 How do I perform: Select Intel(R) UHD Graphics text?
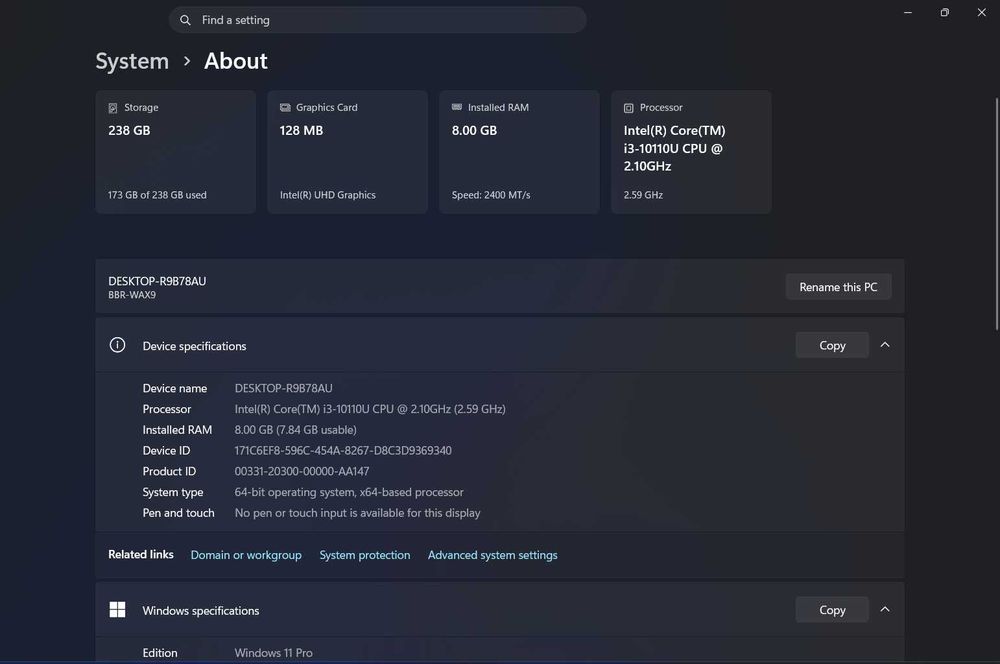pos(328,195)
